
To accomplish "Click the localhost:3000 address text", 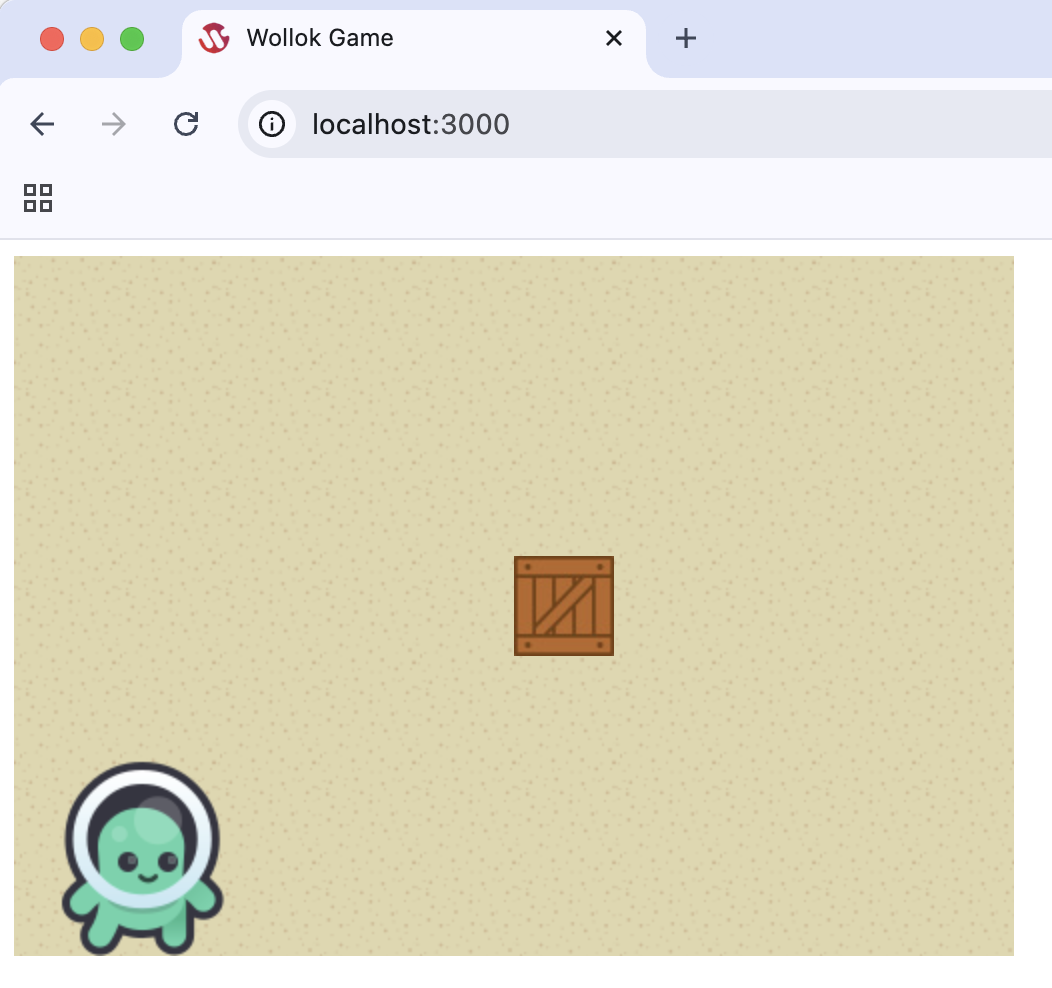I will point(410,124).
